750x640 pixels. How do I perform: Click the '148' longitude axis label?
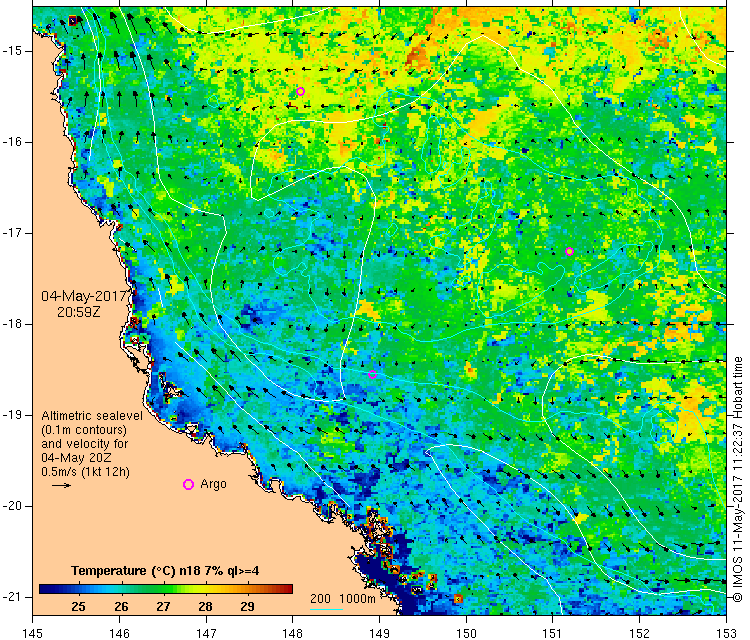tap(293, 633)
